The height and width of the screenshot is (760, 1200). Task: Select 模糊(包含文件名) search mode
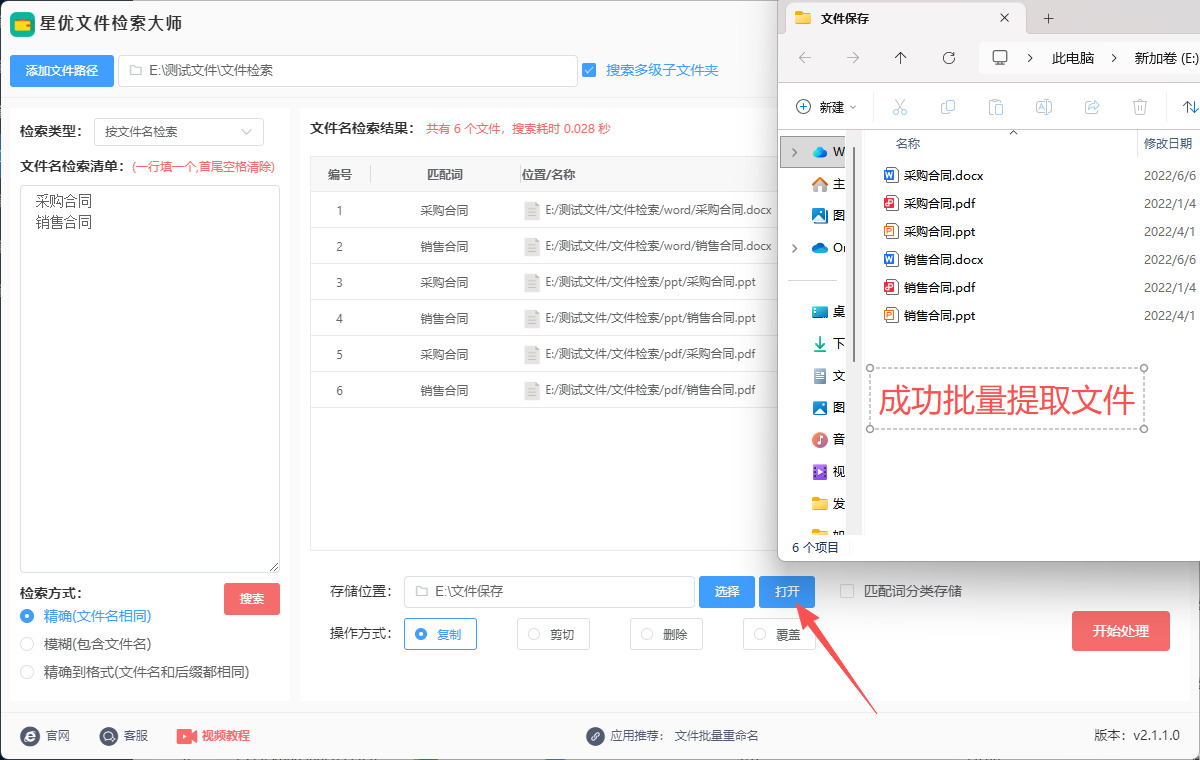(x=27, y=644)
